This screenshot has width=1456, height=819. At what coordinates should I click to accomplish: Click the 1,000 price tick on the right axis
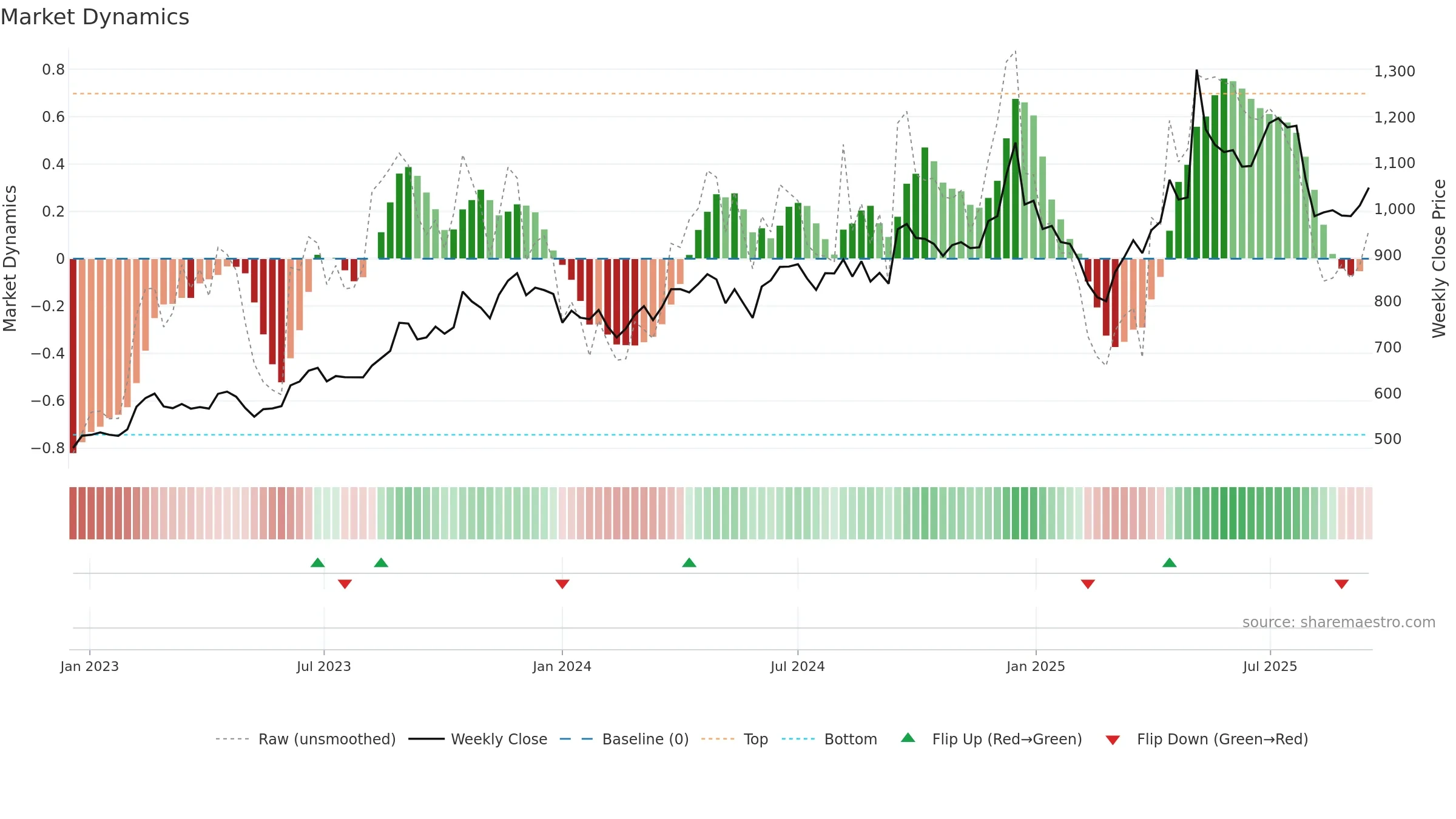[x=1395, y=209]
